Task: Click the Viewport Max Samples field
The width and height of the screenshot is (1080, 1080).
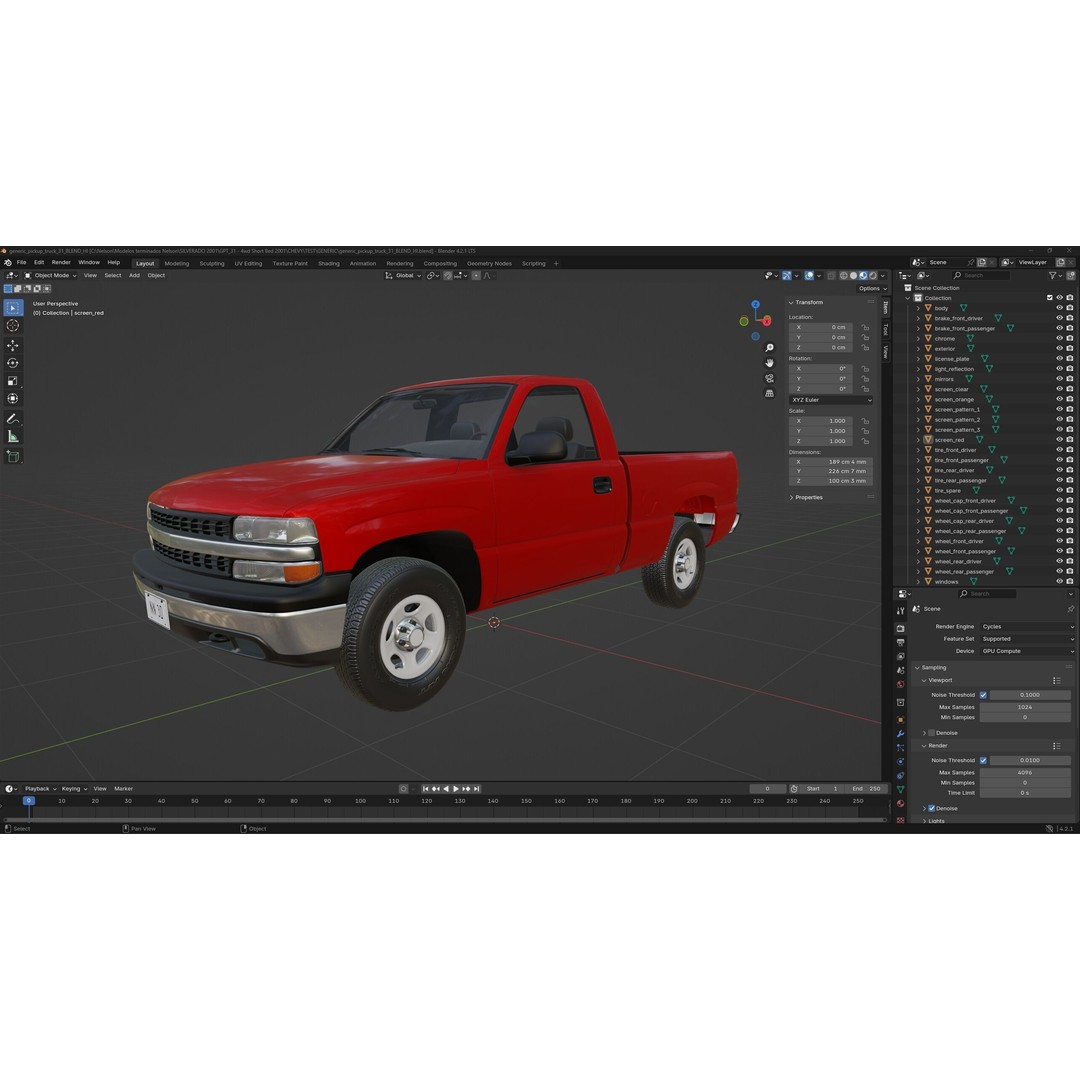Action: click(x=1025, y=707)
